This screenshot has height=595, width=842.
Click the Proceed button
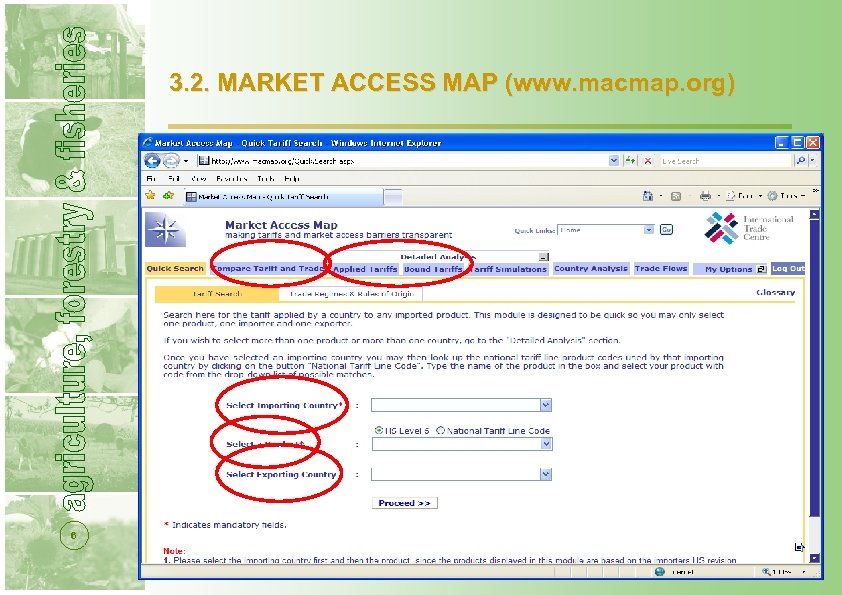tap(404, 501)
